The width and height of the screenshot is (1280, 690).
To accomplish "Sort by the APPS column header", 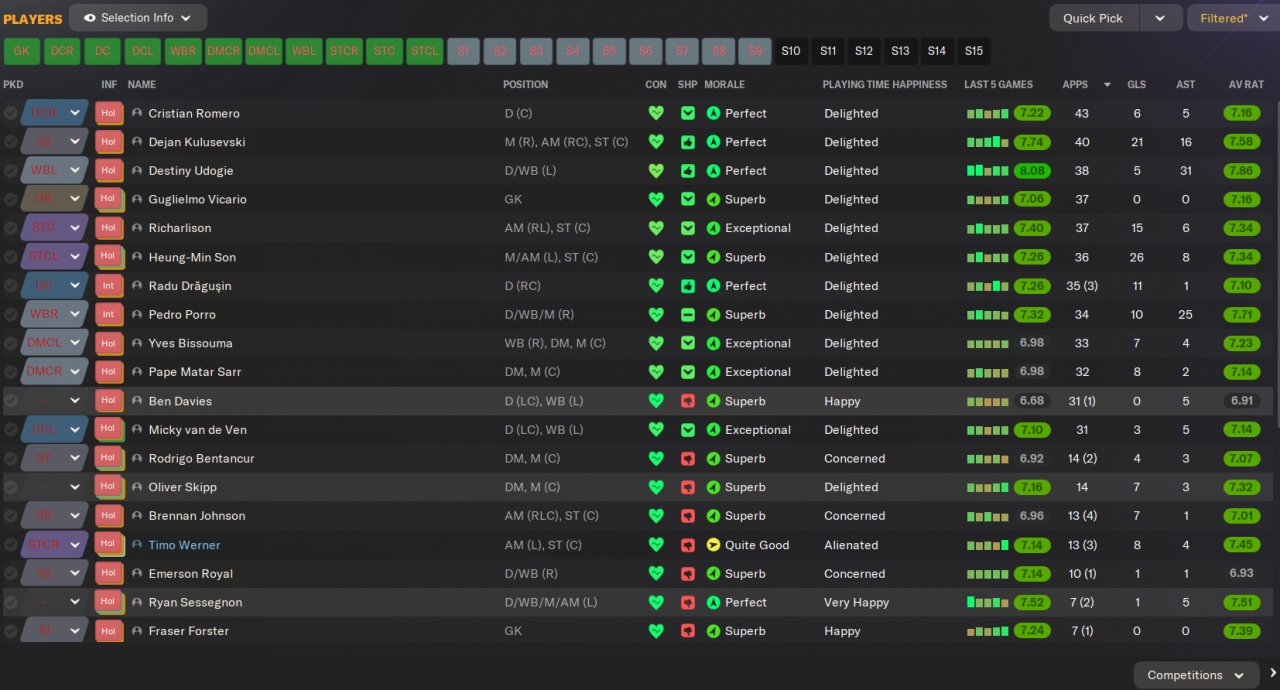I will 1075,85.
